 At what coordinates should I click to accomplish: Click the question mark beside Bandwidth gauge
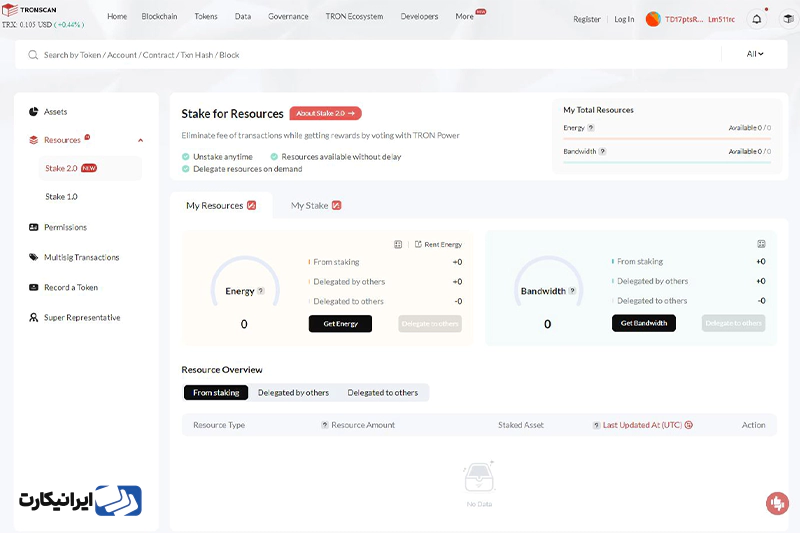[572, 291]
